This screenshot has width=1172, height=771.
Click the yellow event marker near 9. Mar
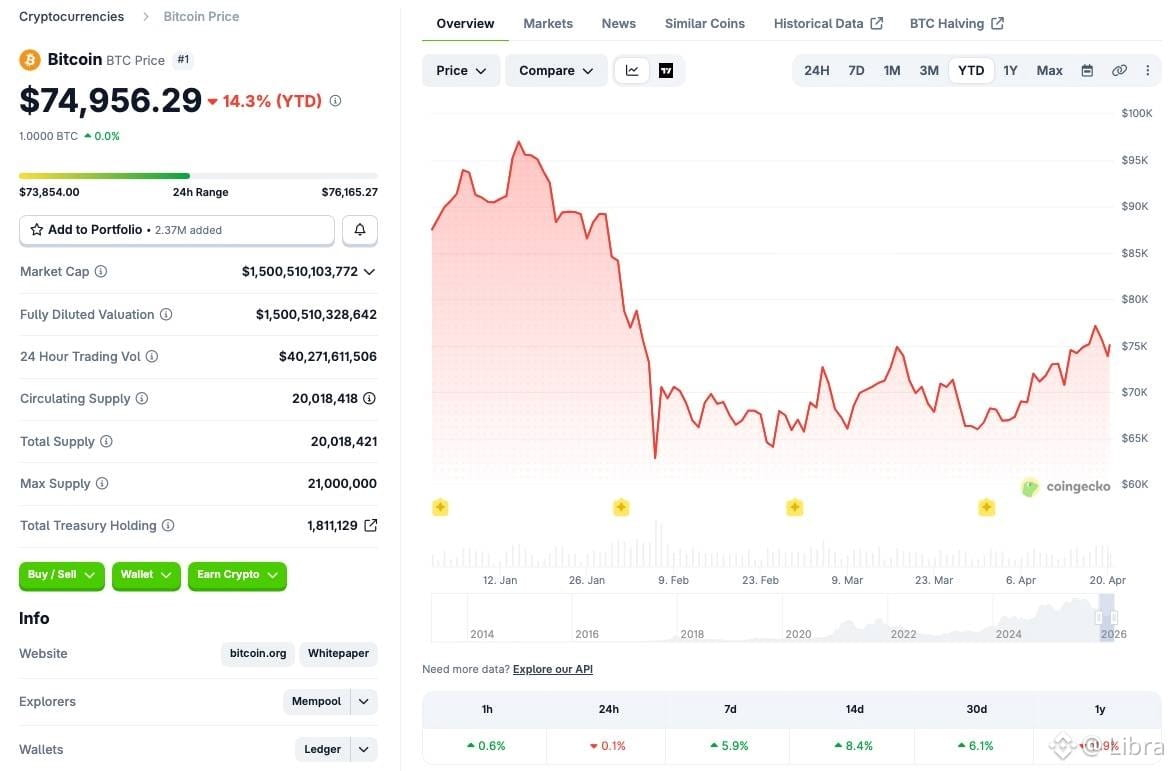click(x=794, y=508)
